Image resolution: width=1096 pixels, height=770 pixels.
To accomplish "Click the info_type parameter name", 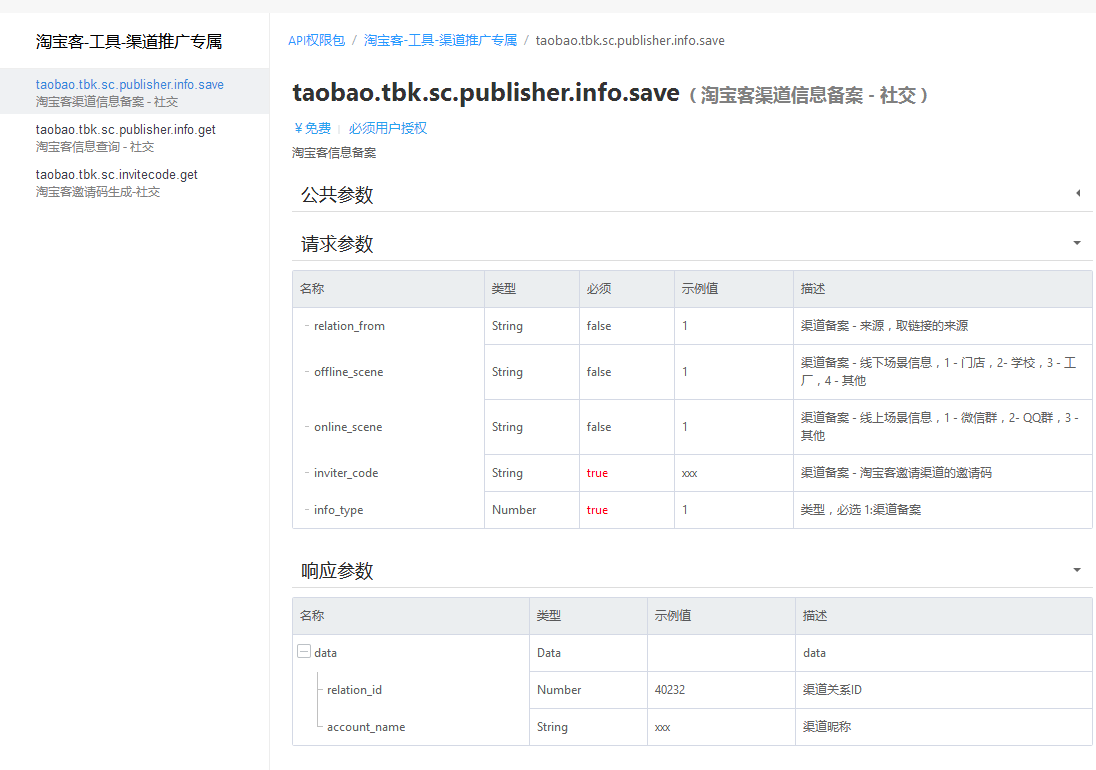I will [x=338, y=510].
